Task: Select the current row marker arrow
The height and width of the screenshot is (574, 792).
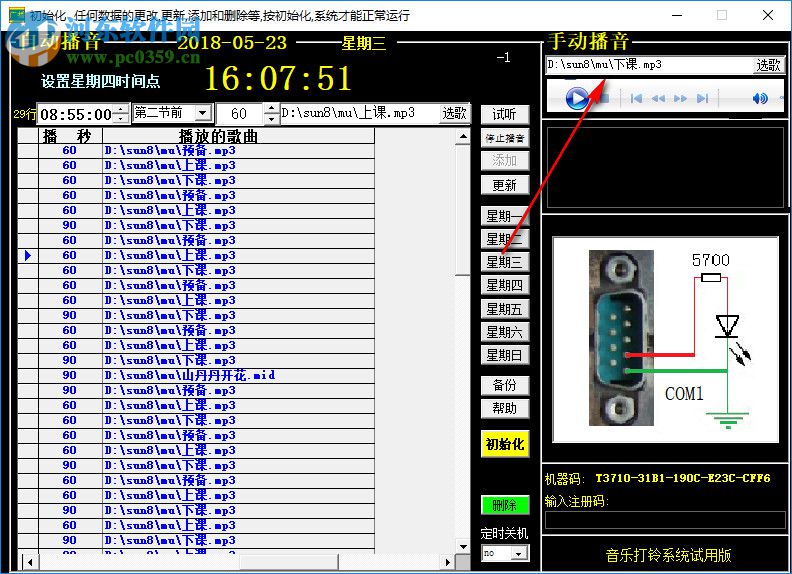Action: point(28,256)
